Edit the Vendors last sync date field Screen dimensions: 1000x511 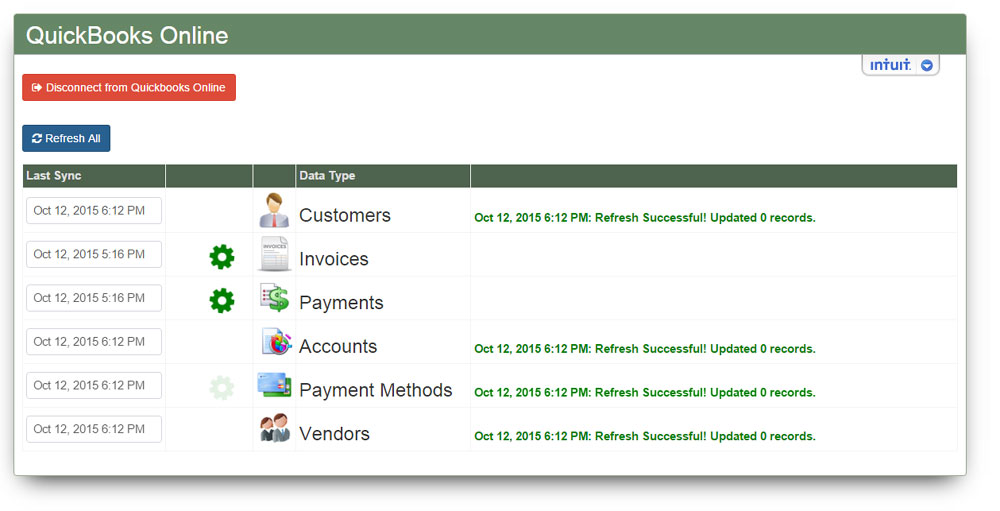94,429
